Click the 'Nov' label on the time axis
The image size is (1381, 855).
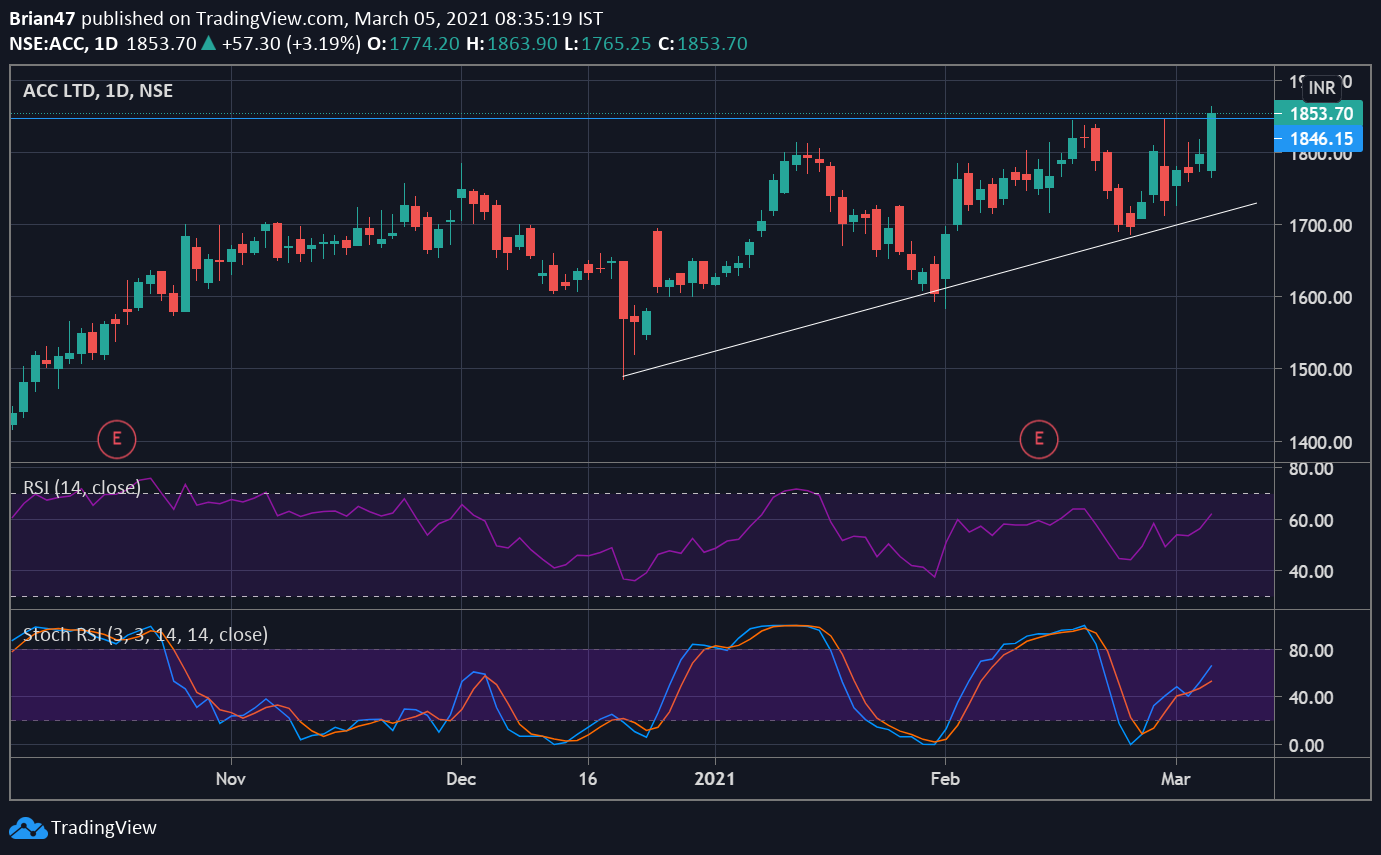coord(230,777)
